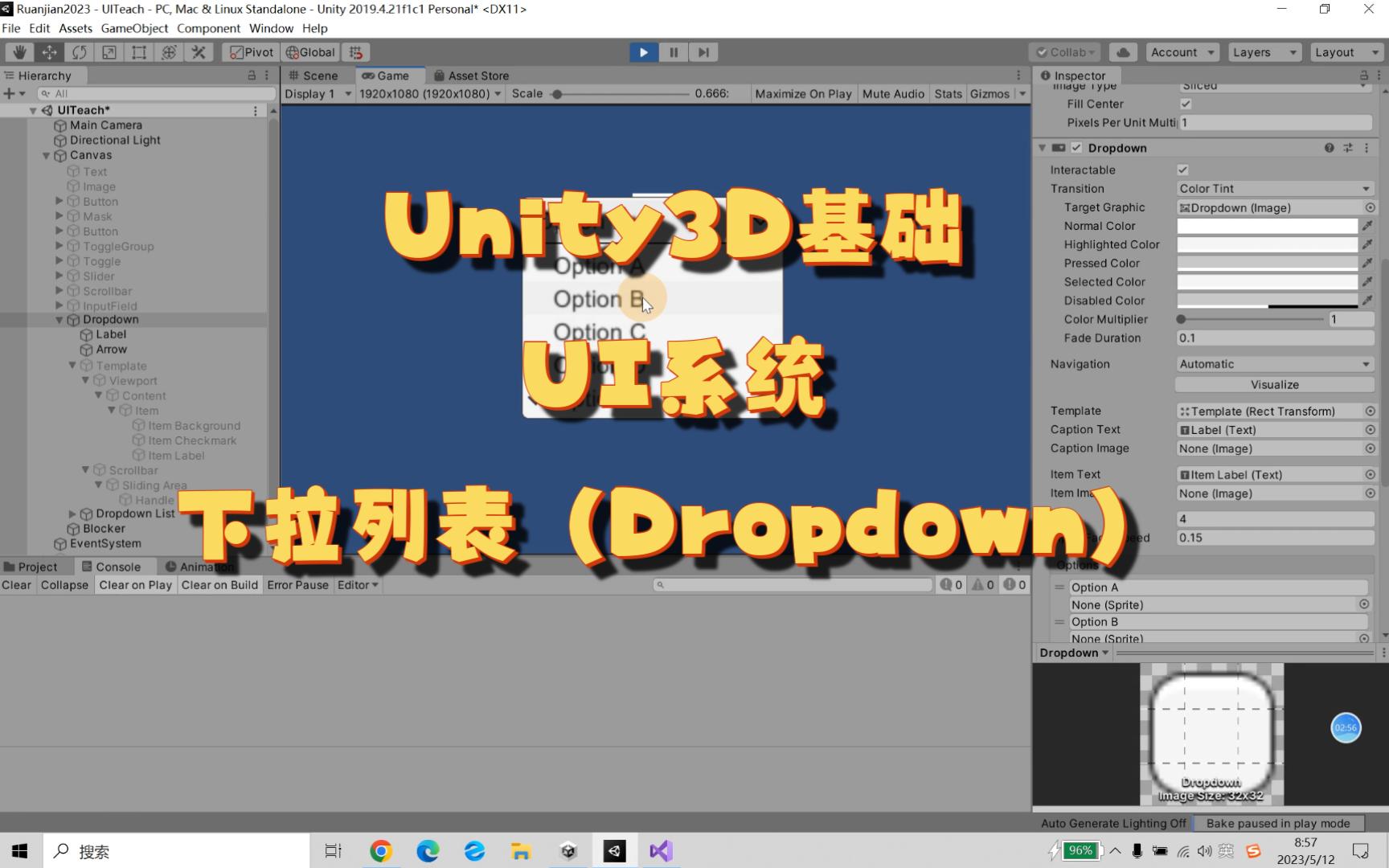Open resolution 1920x1080 dropdown
This screenshot has width=1389, height=868.
430,94
